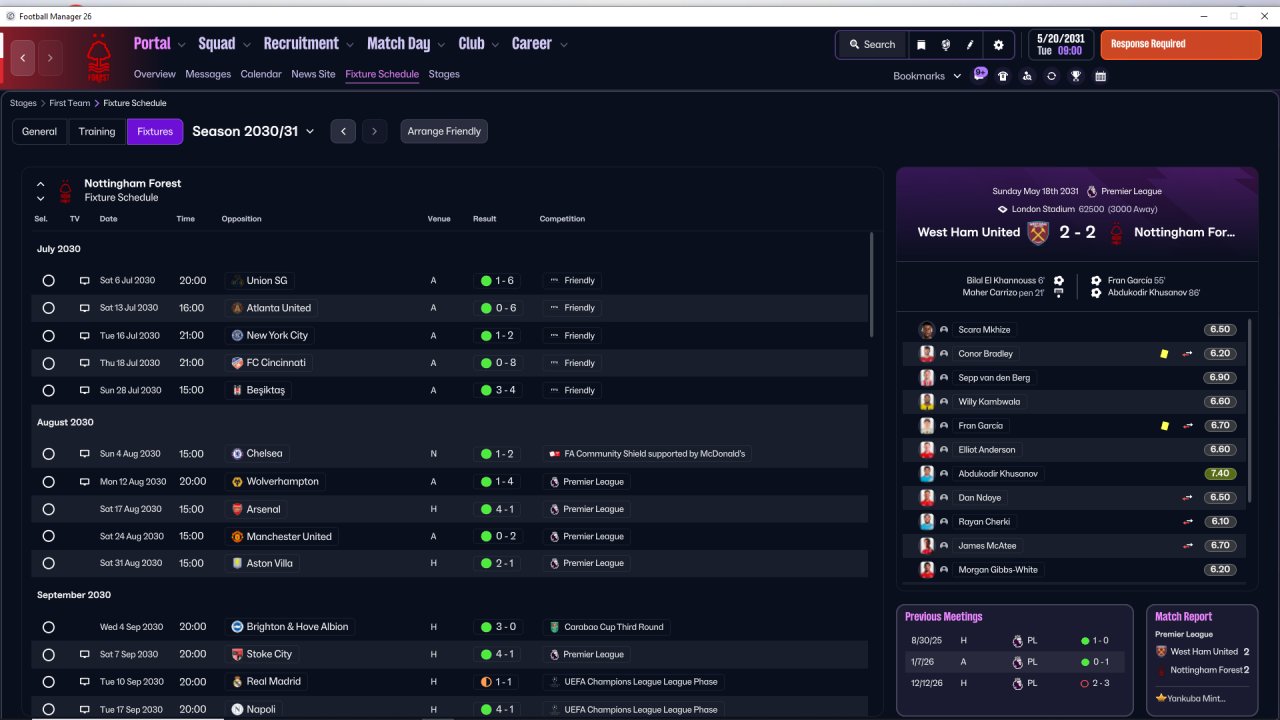The width and height of the screenshot is (1280, 720).
Task: Click the pencil edit icon in top bar
Action: click(x=970, y=45)
